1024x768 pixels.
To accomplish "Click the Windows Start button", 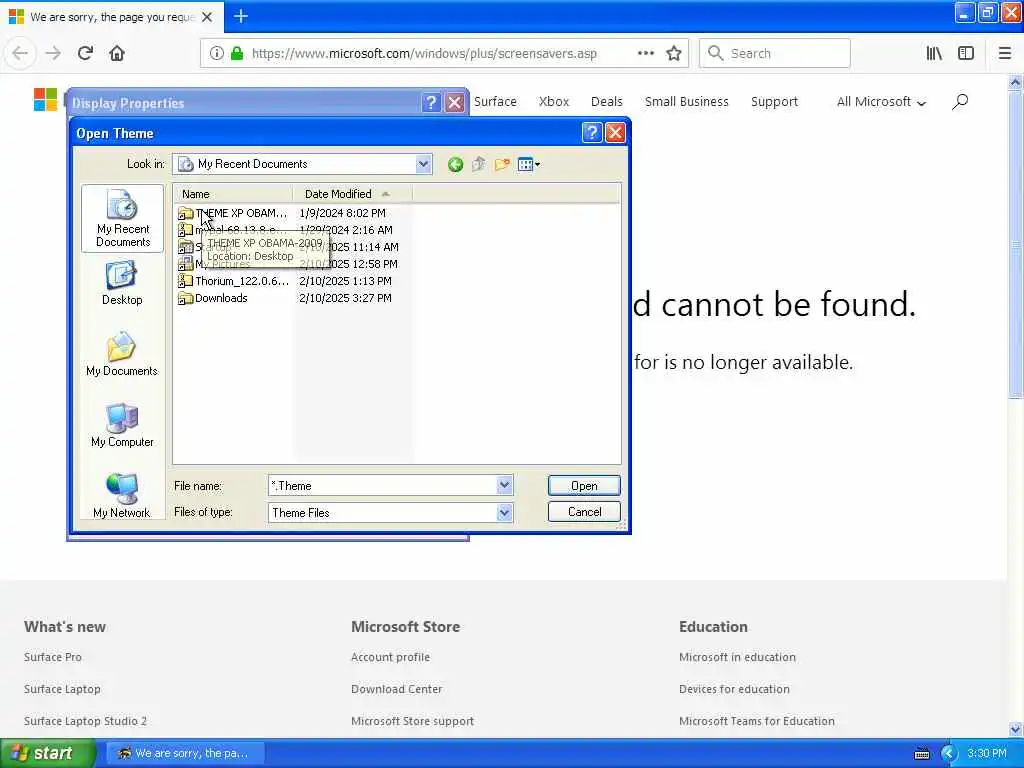I will [47, 753].
